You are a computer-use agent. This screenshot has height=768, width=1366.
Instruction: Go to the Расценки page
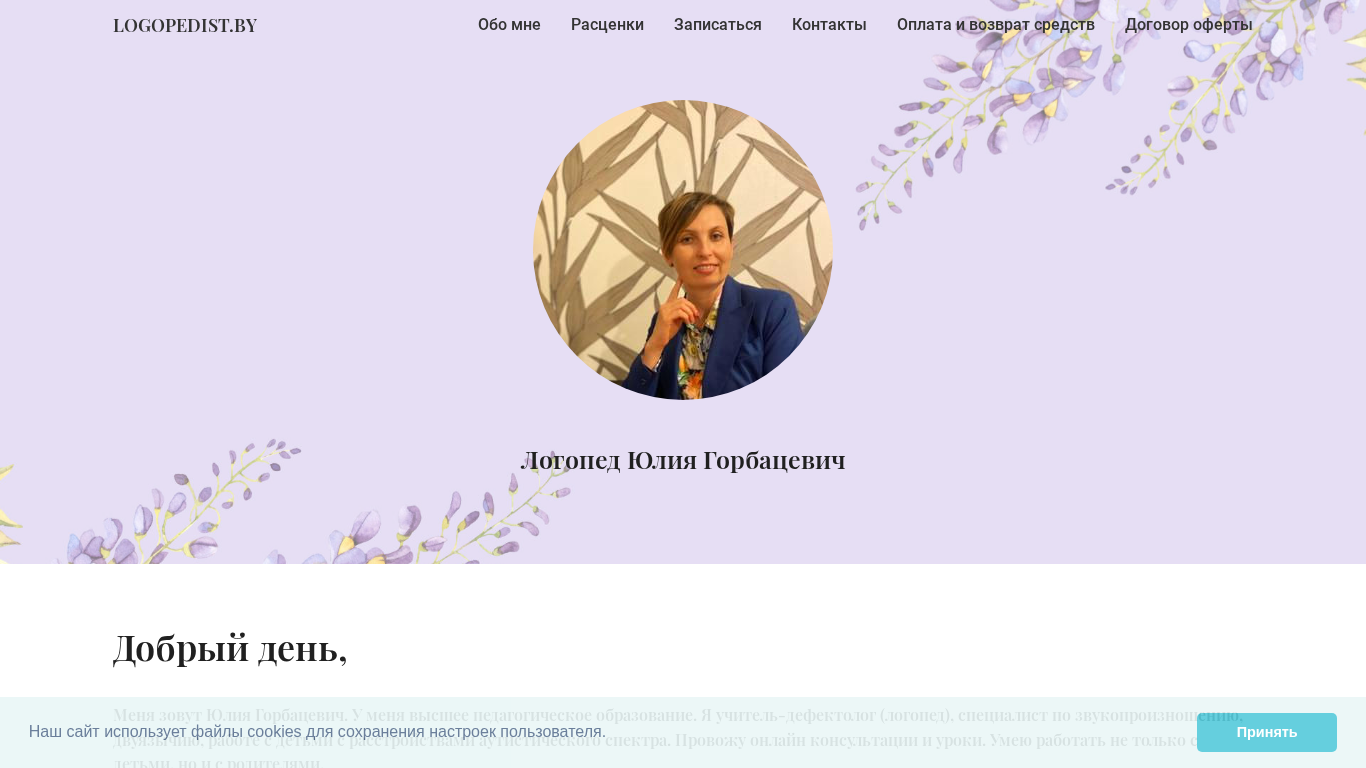[607, 25]
